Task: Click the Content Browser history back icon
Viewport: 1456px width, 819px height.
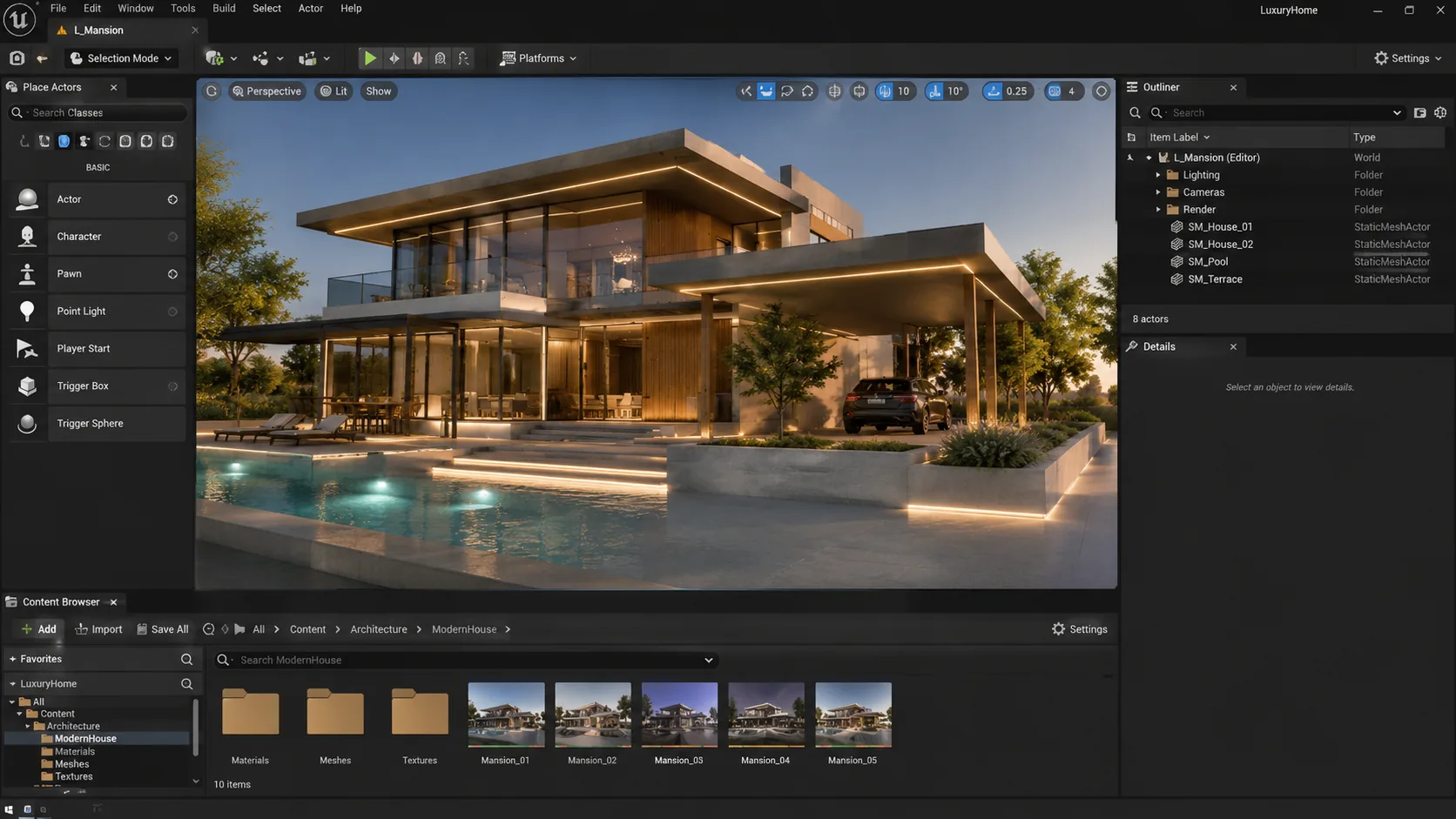Action: pyautogui.click(x=208, y=629)
